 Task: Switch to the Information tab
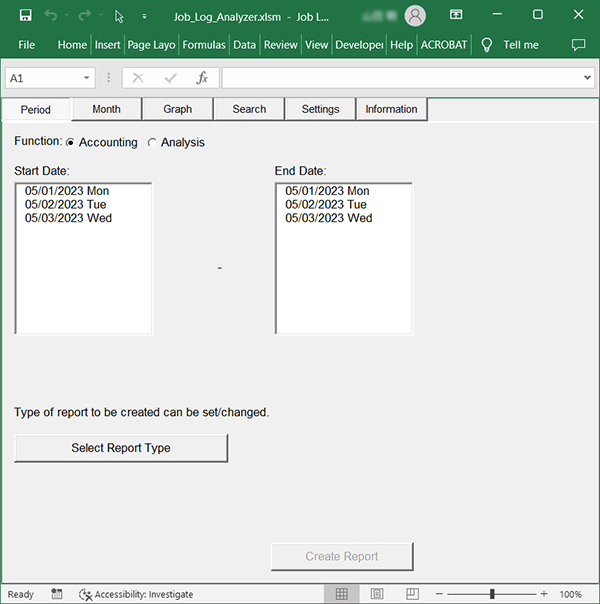(391, 109)
